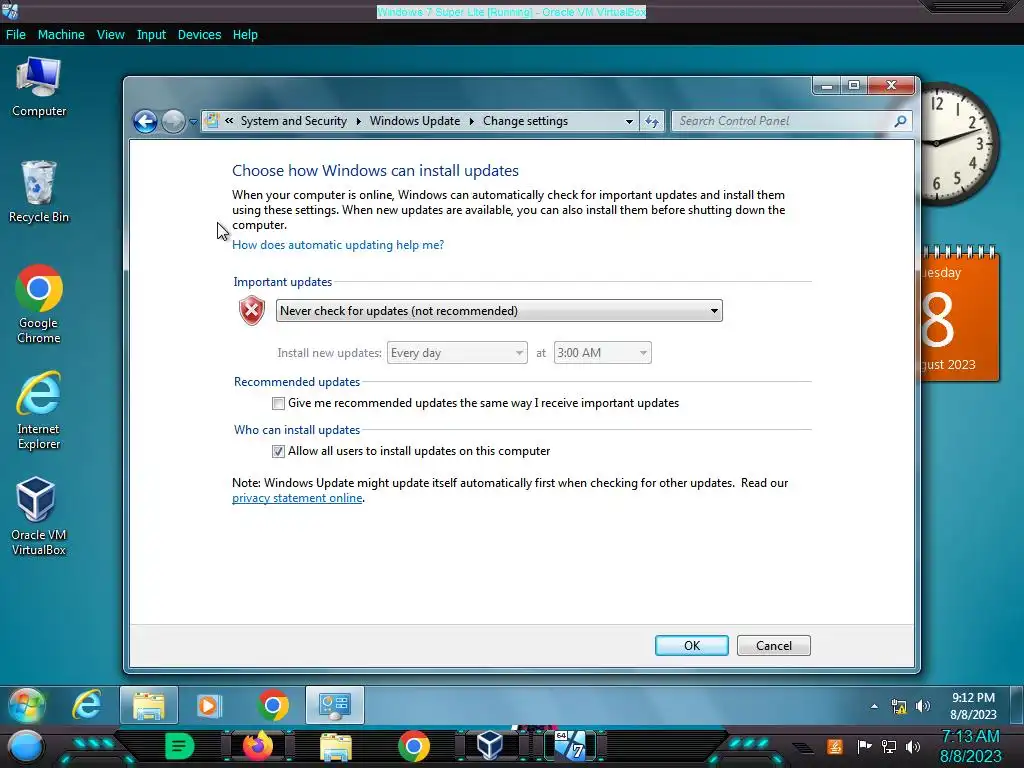
Task: Click OK to save update settings
Action: (x=692, y=645)
